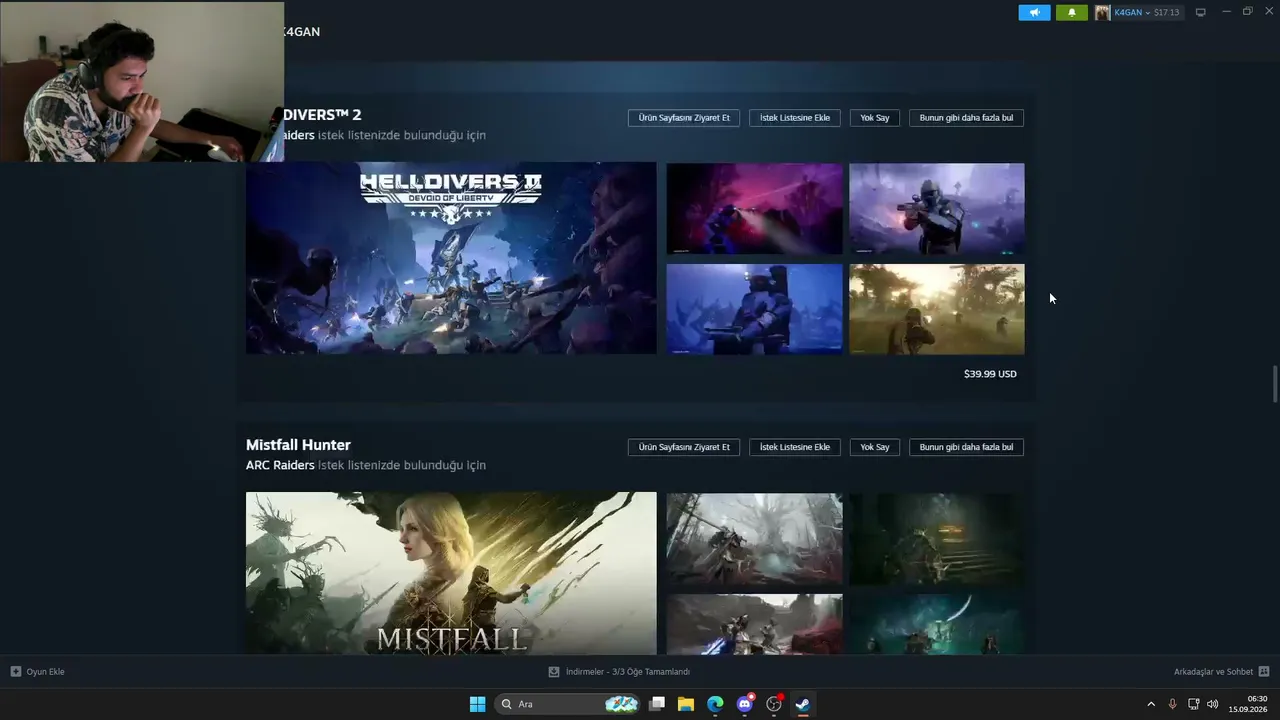
Task: View Mistfall Hunter misty forest screenshot
Action: tap(754, 538)
